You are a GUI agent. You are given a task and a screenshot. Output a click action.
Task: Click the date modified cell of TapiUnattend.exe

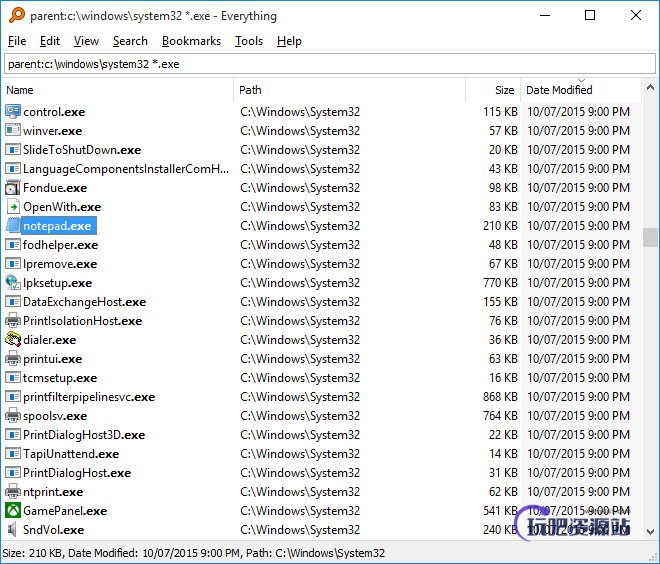[x=578, y=454]
